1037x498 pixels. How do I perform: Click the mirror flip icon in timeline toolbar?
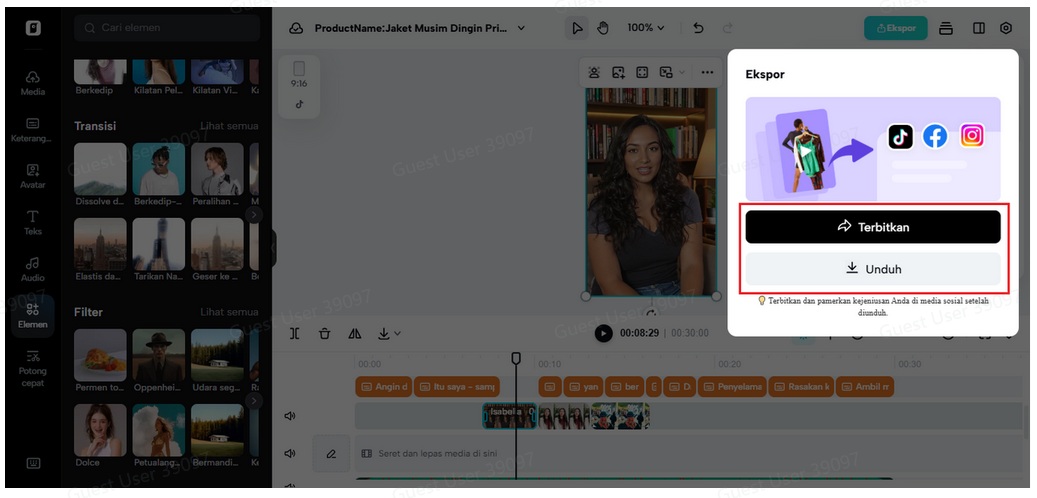click(x=354, y=334)
